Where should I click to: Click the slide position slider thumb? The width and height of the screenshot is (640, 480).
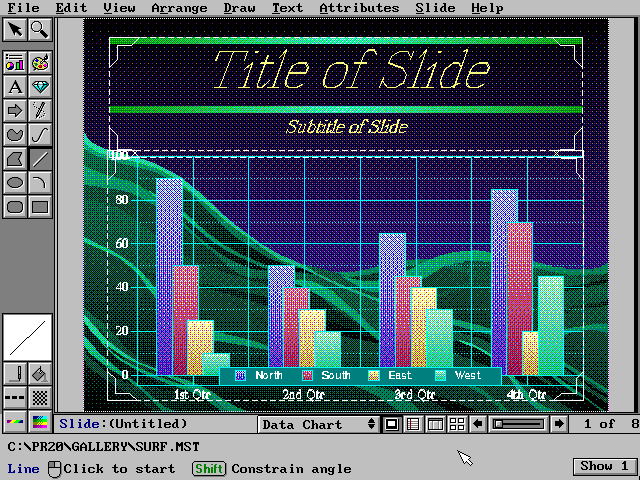tap(498, 424)
